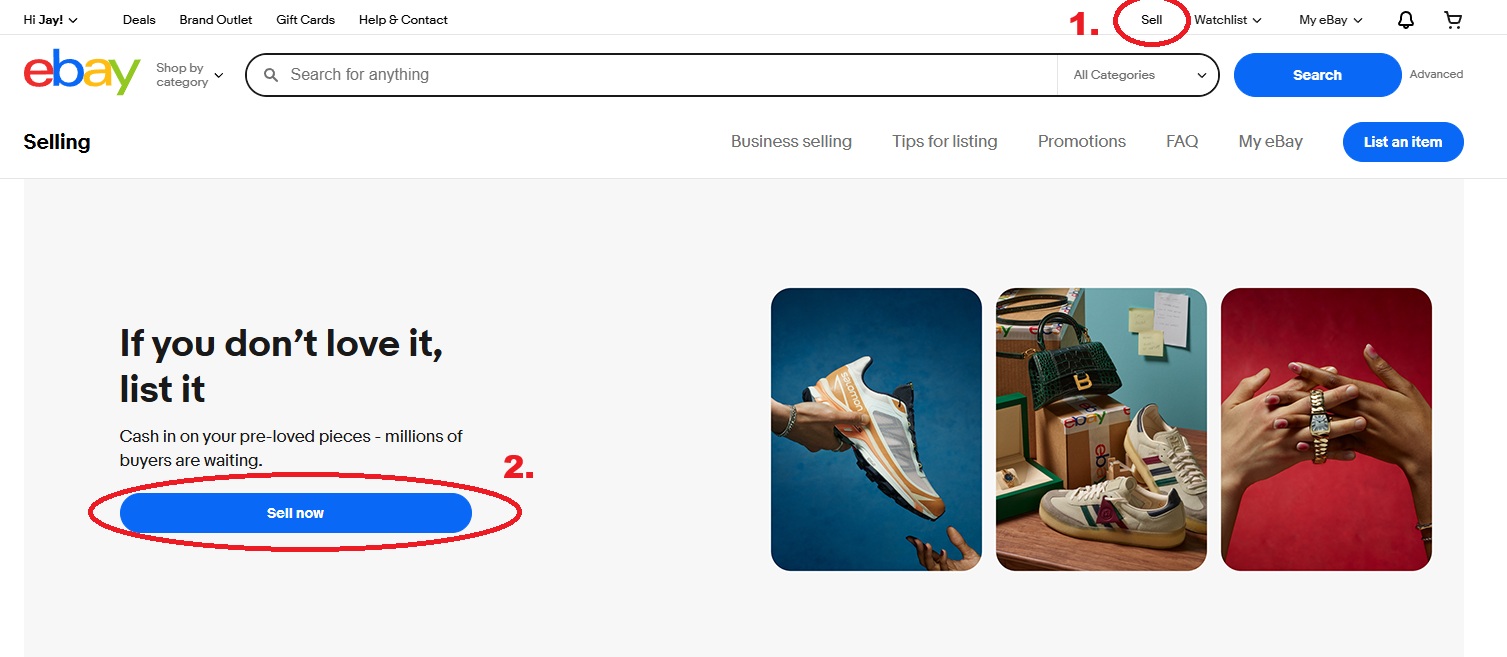
Task: Open the shopping cart icon
Action: pos(1453,20)
